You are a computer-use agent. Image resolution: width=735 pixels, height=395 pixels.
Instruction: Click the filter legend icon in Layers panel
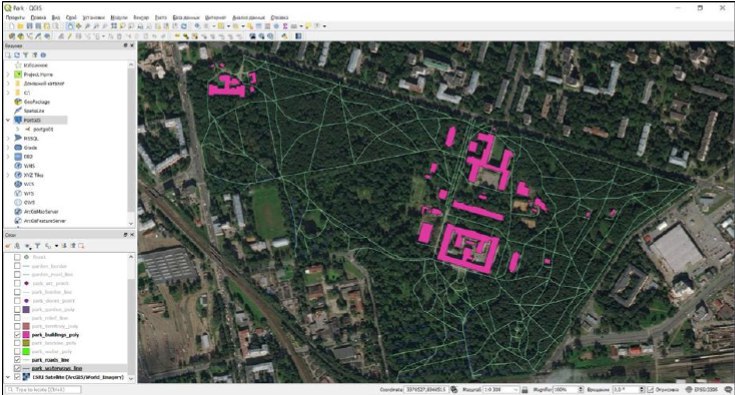38,246
